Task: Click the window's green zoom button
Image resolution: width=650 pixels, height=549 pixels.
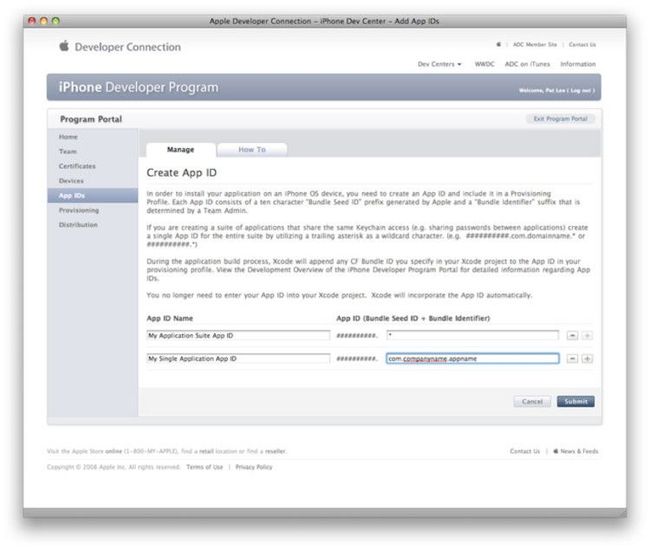Action: click(x=56, y=21)
